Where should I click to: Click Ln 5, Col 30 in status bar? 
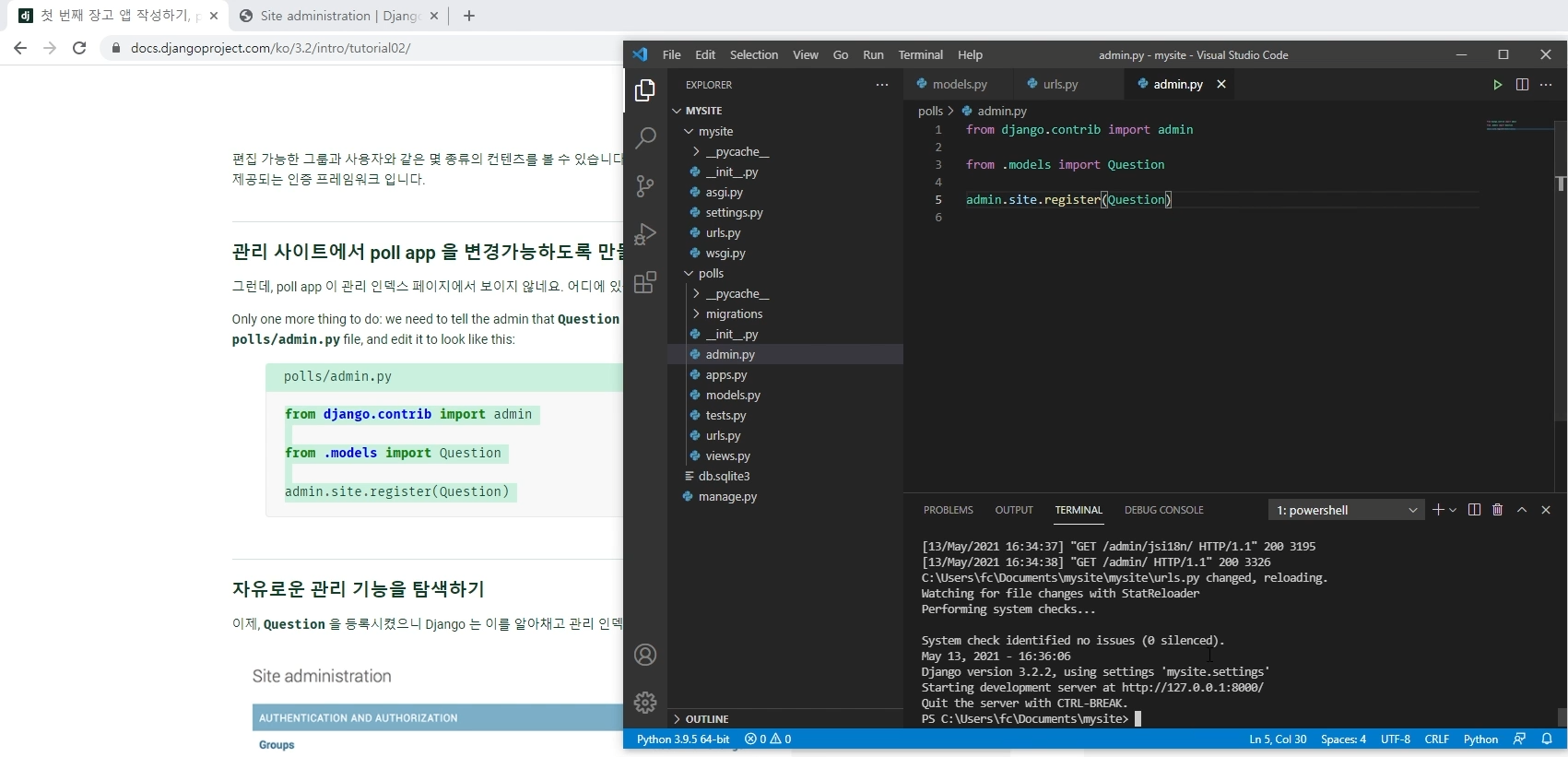[1278, 739]
